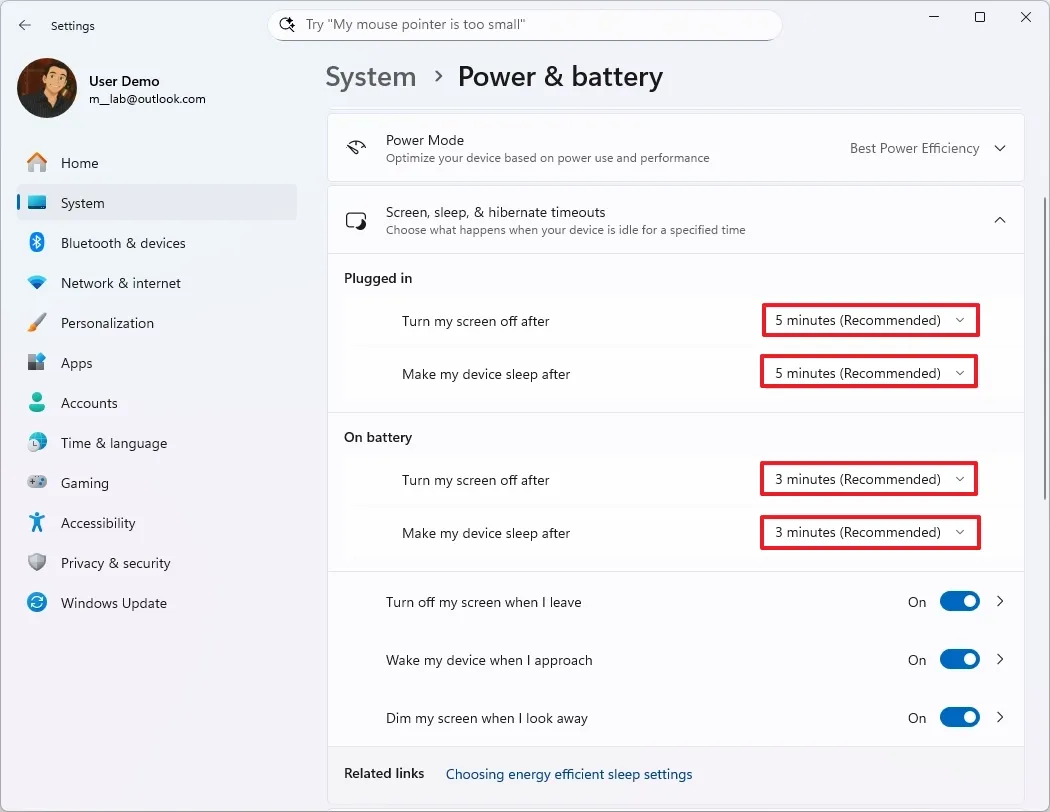Viewport: 1050px width, 812px height.
Task: Change Plugged in screen off timeout dropdown
Action: point(869,320)
